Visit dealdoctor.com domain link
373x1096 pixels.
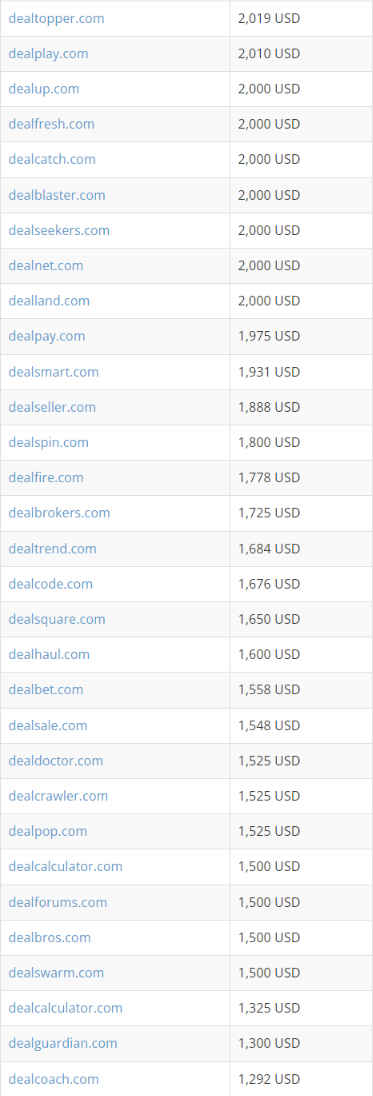55,760
